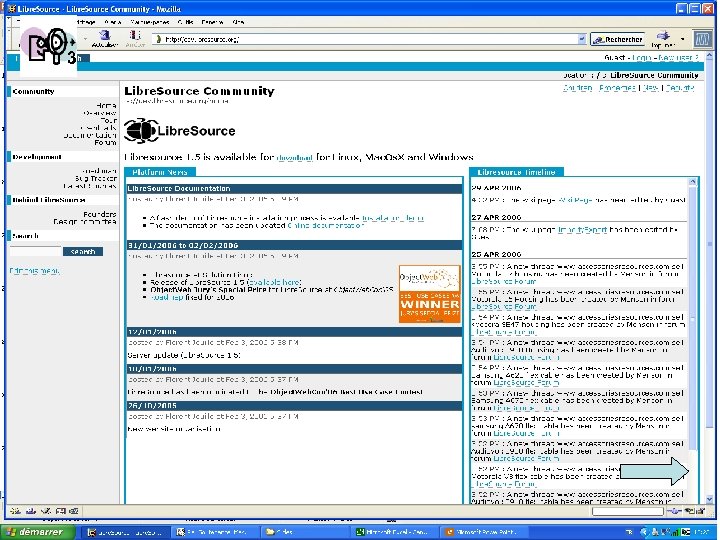The width and height of the screenshot is (720, 540).
Task: Focus the URL address field
Action: (x=365, y=39)
